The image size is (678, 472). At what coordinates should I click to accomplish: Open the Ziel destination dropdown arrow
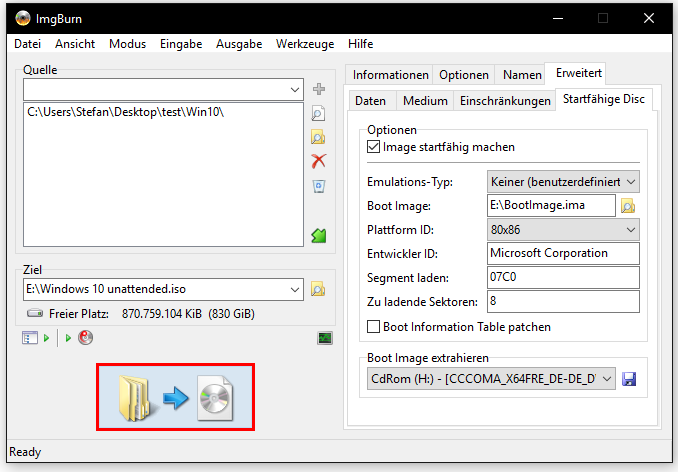click(295, 289)
